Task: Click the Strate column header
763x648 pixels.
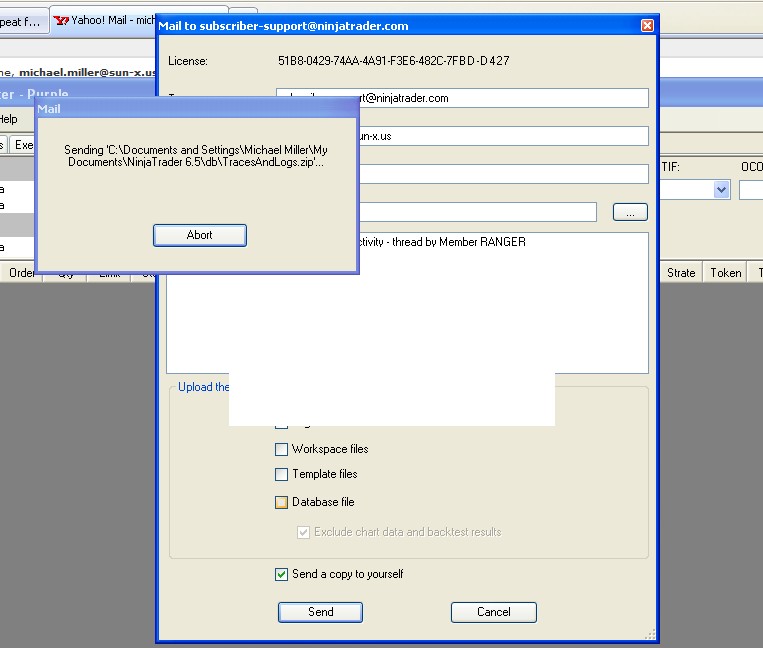Action: (x=681, y=272)
